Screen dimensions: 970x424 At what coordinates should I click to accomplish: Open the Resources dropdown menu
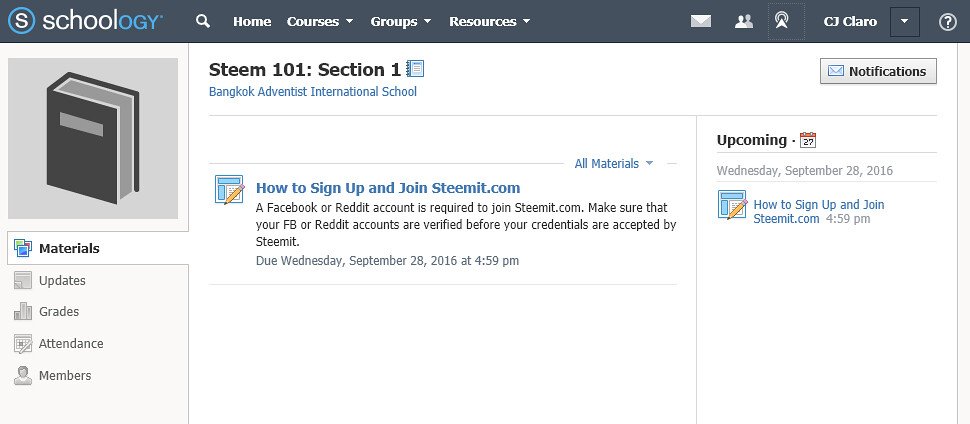click(489, 22)
